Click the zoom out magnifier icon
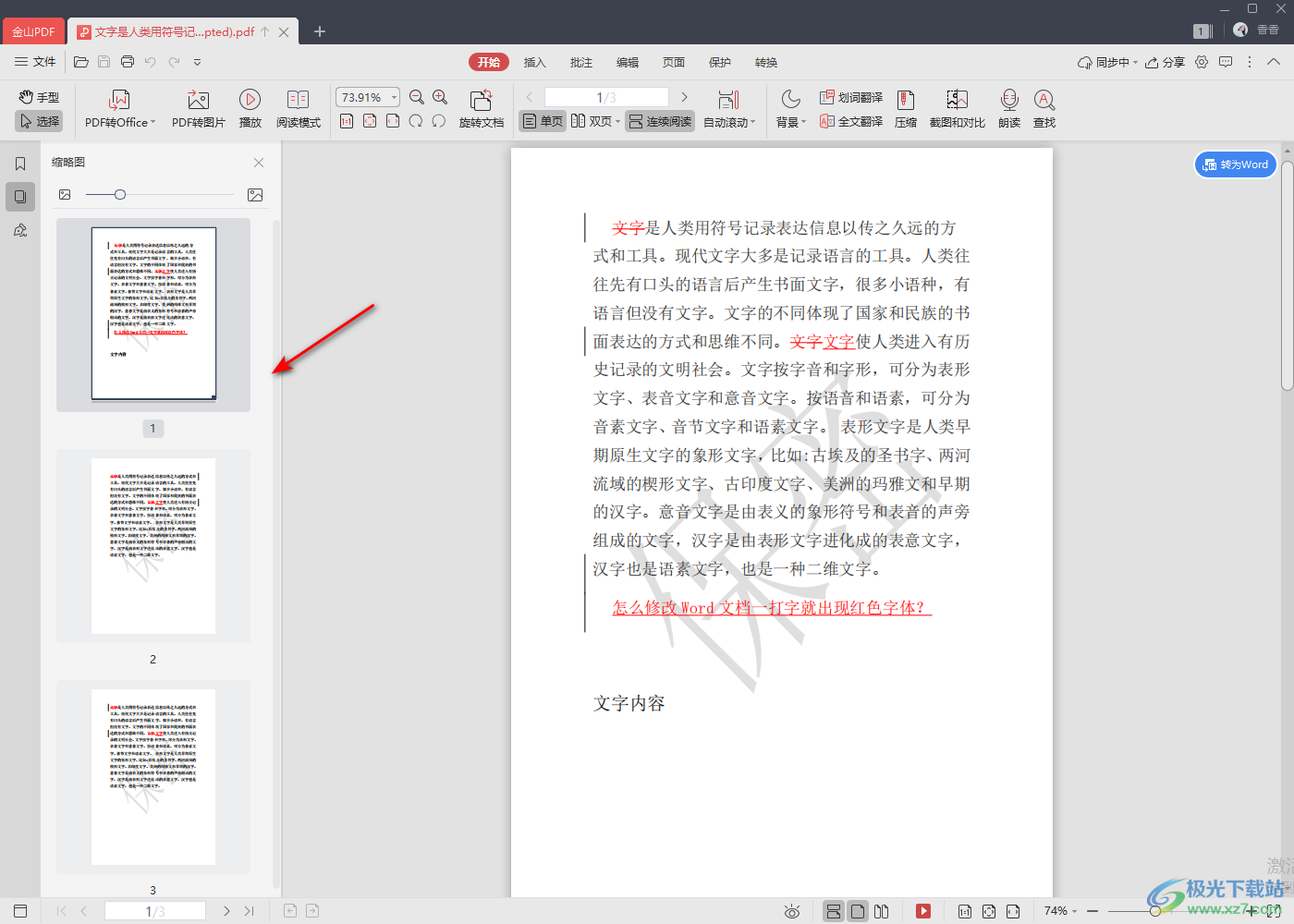Image resolution: width=1294 pixels, height=924 pixels. (x=417, y=97)
